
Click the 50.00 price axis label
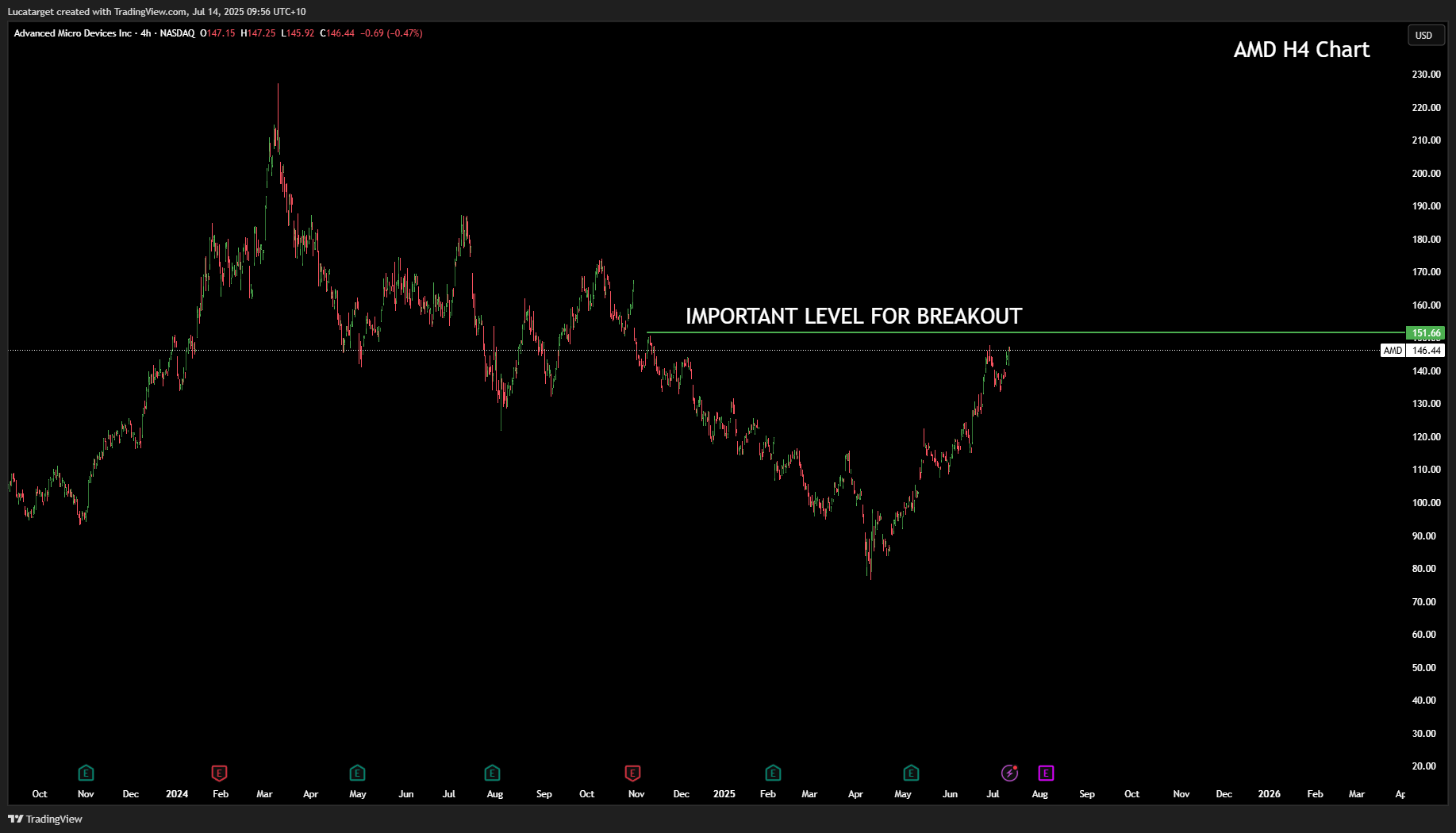(x=1424, y=668)
